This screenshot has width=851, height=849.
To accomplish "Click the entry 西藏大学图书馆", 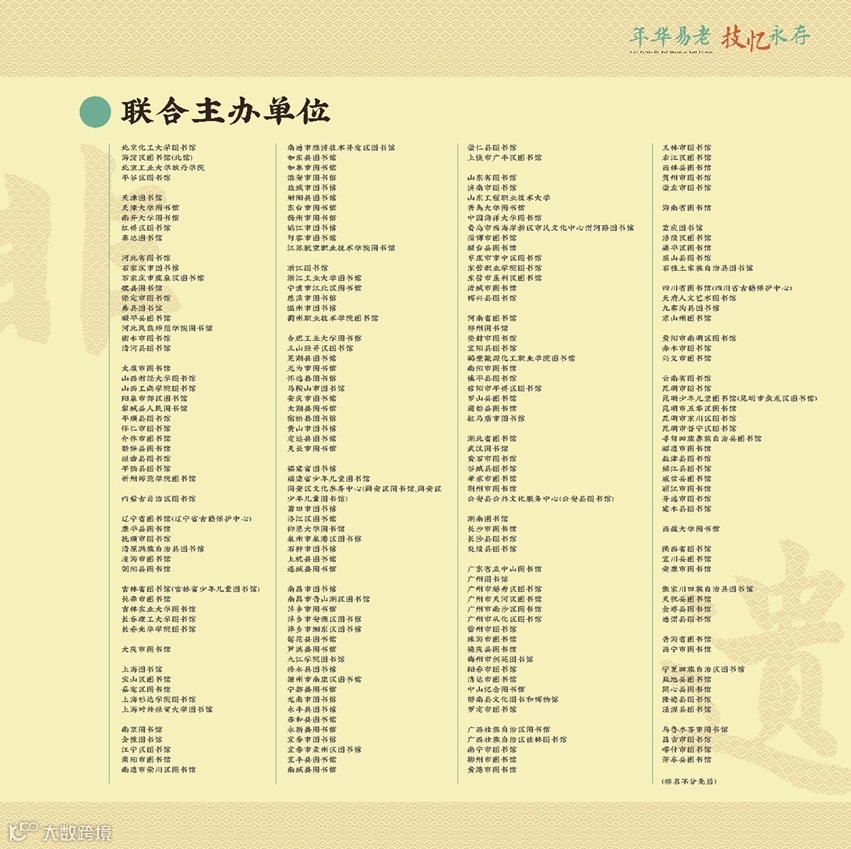I will tap(691, 529).
